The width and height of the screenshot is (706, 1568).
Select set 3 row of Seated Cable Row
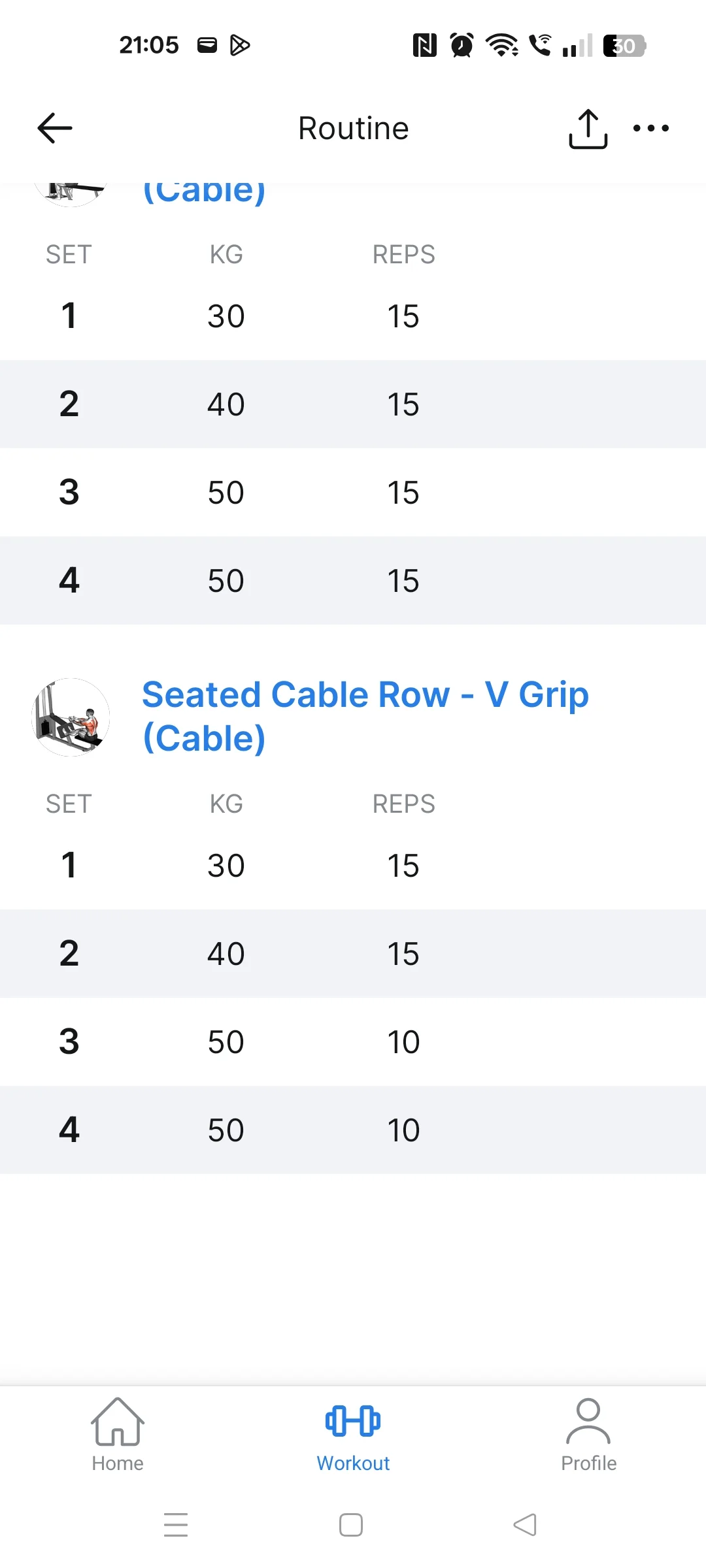[353, 1042]
